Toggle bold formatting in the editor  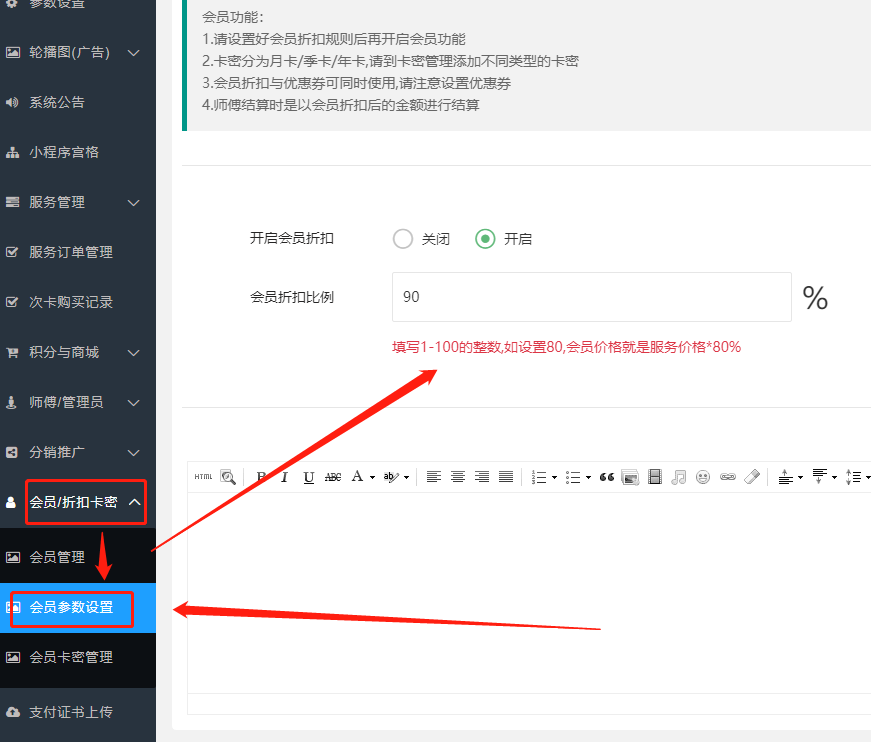261,477
